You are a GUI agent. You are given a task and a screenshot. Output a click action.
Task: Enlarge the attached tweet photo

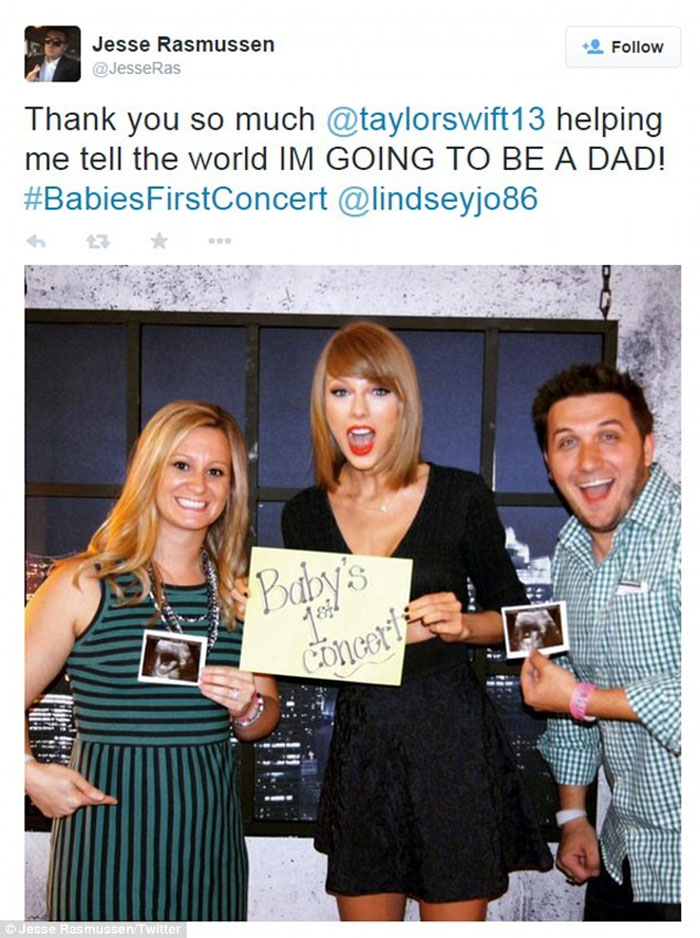tap(352, 593)
